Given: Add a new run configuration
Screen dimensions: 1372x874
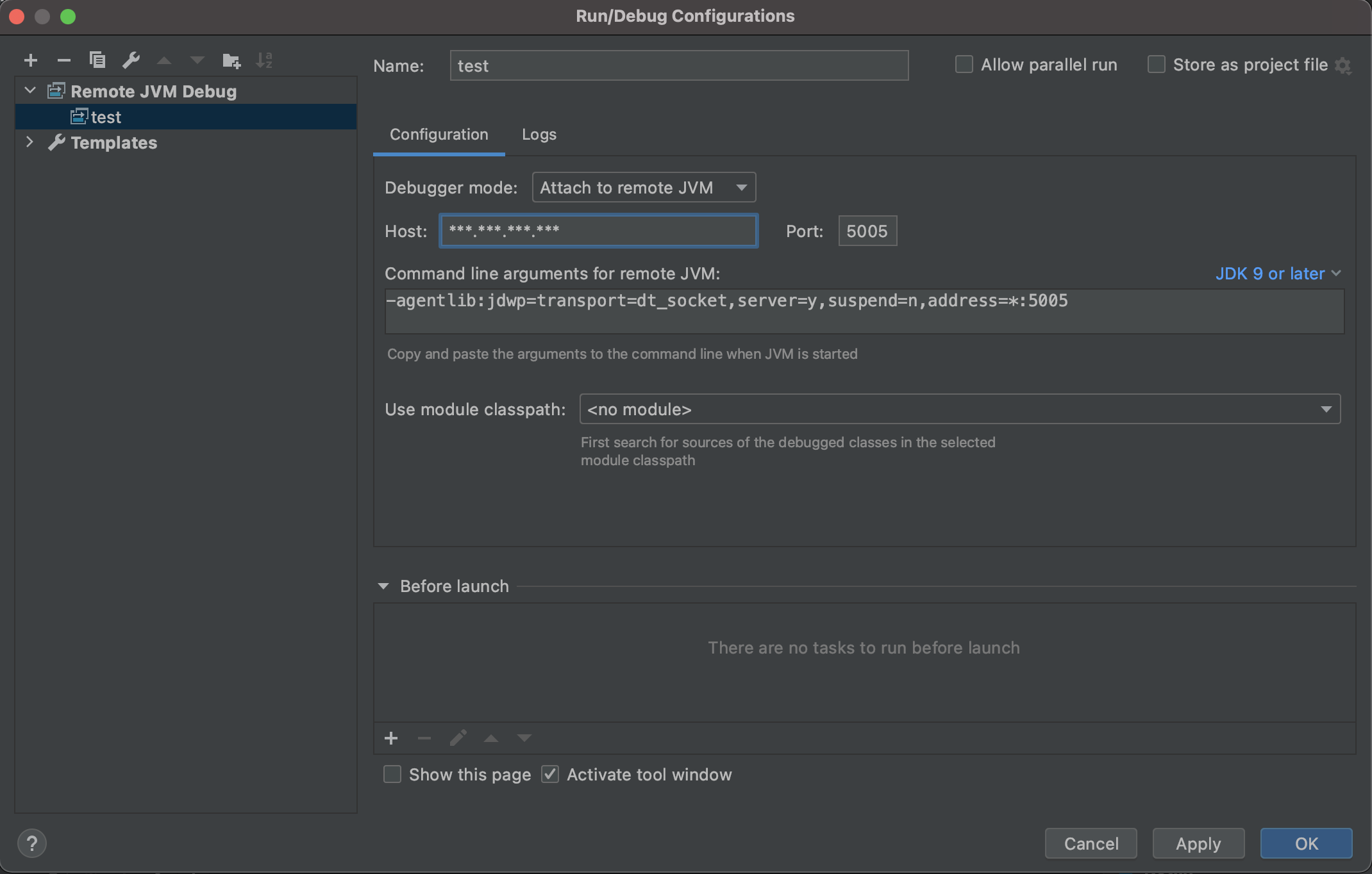Looking at the screenshot, I should tap(30, 60).
